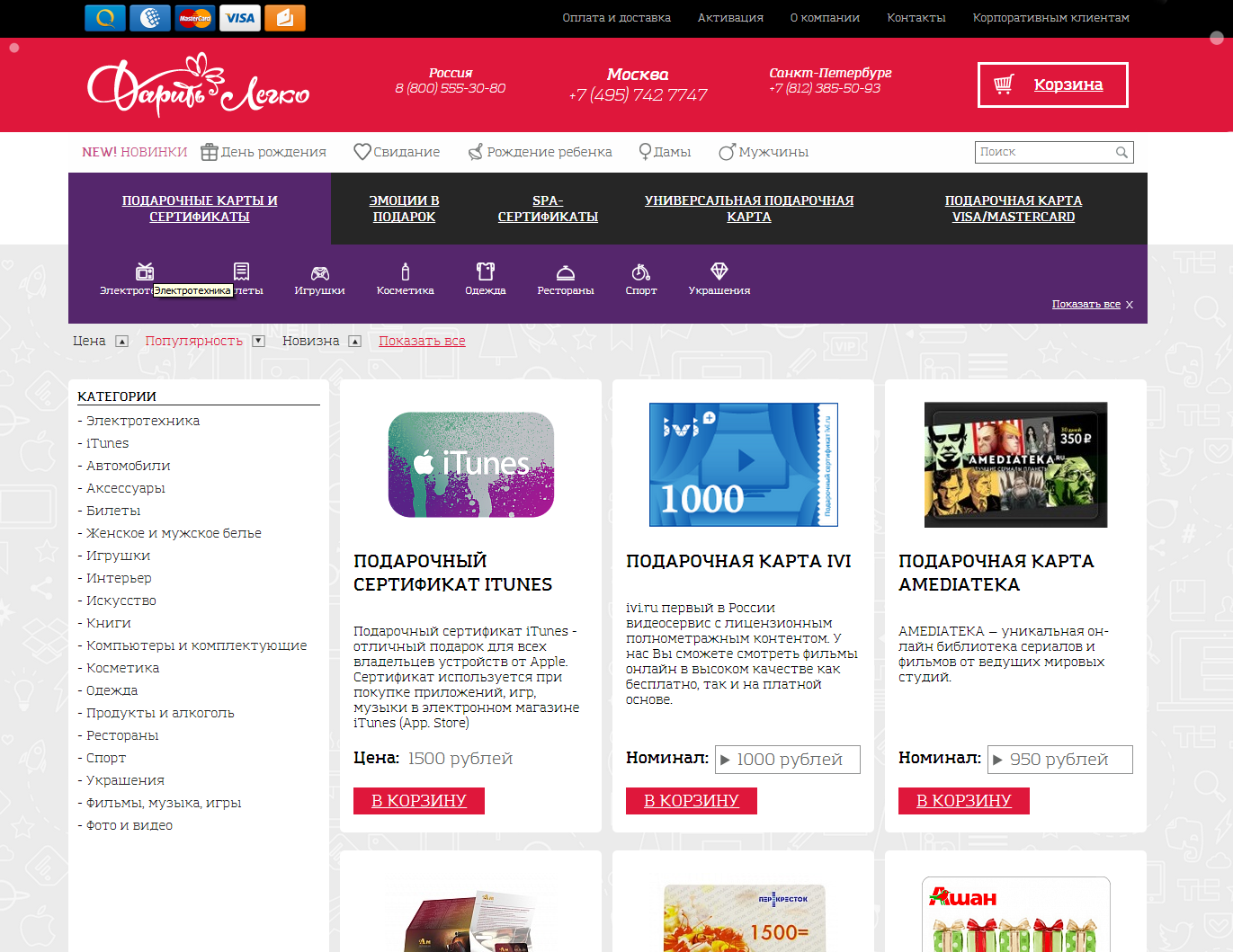Open NEW! Новинки link
Screen dimensions: 1233x952
[135, 152]
